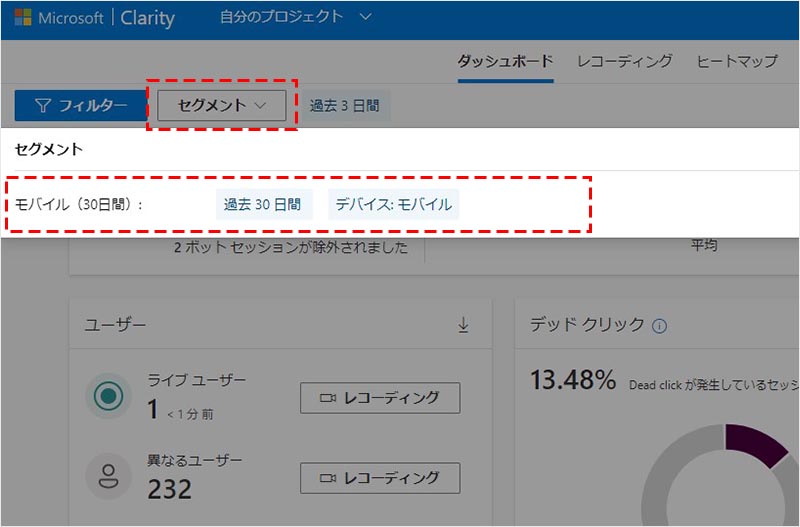The height and width of the screenshot is (527, 800).
Task: Select the モバイル（30日間） saved segment
Action: tap(79, 204)
